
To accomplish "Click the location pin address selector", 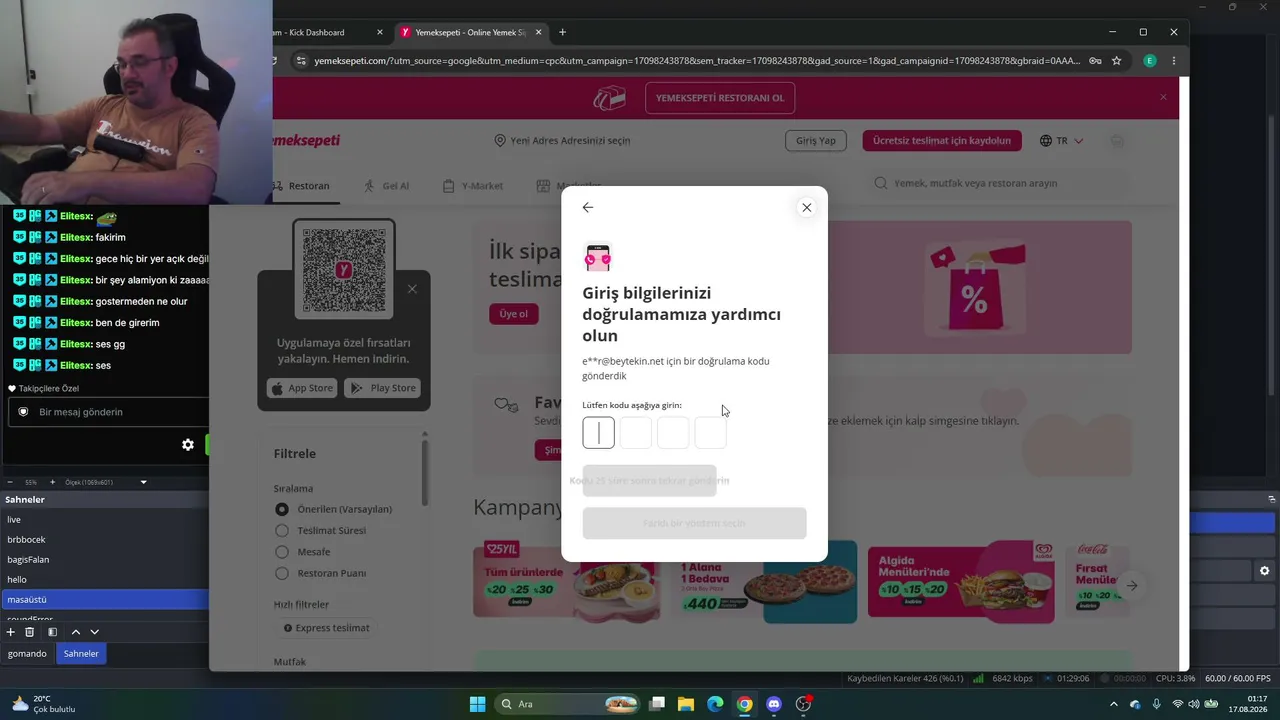I will [562, 141].
